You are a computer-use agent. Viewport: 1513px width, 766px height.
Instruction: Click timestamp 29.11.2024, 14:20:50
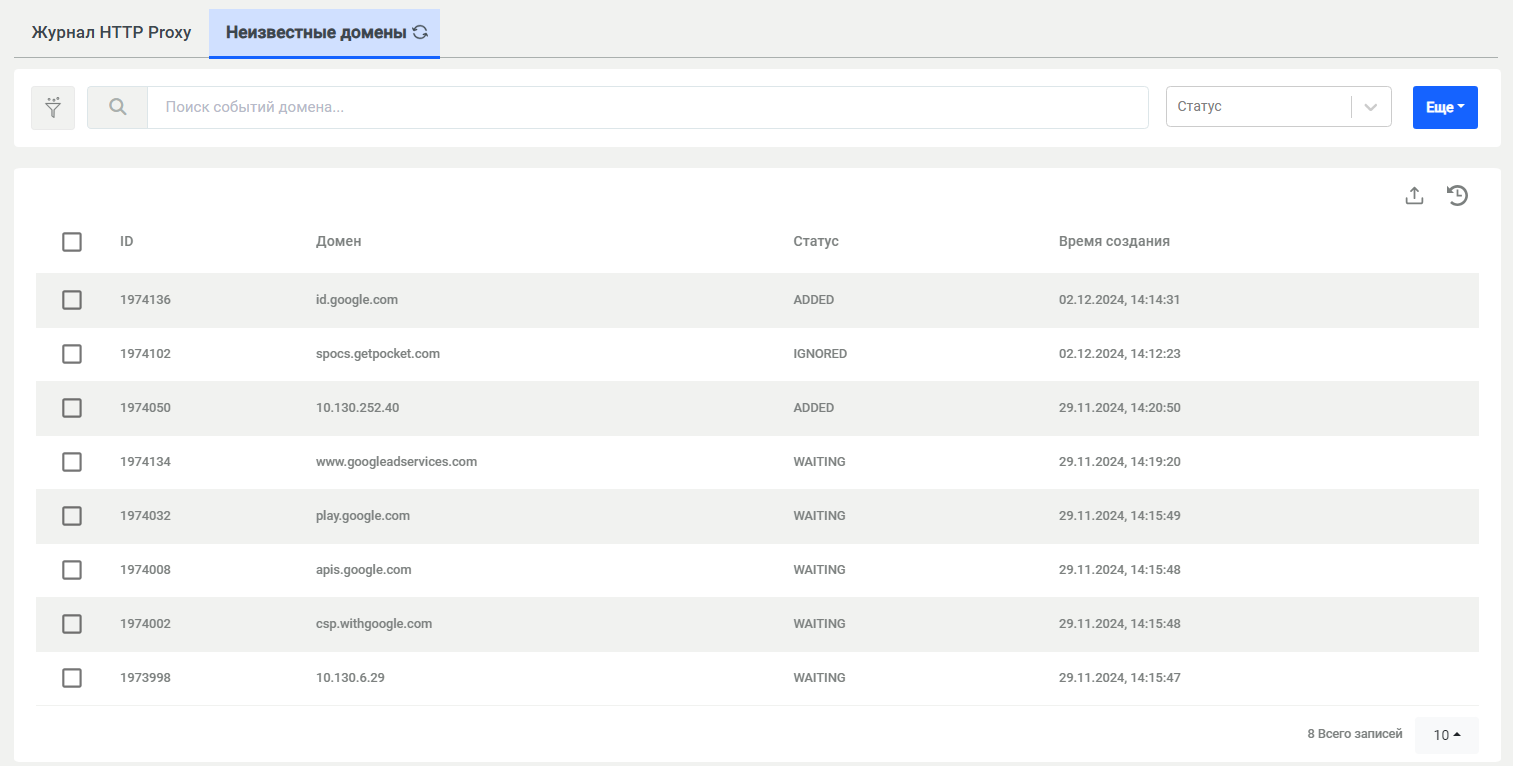click(1120, 408)
